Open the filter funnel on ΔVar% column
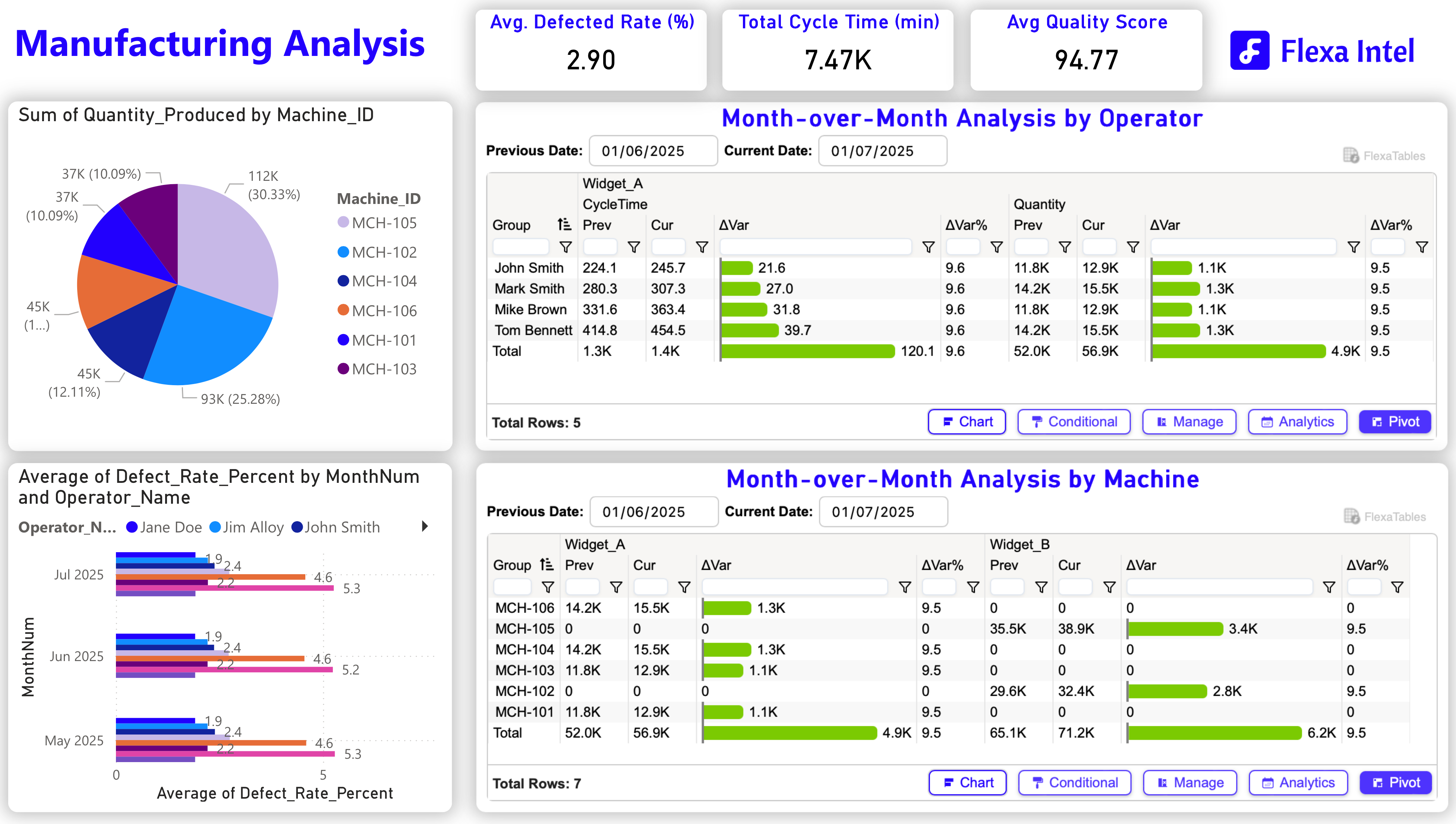Image resolution: width=1456 pixels, height=824 pixels. click(997, 247)
